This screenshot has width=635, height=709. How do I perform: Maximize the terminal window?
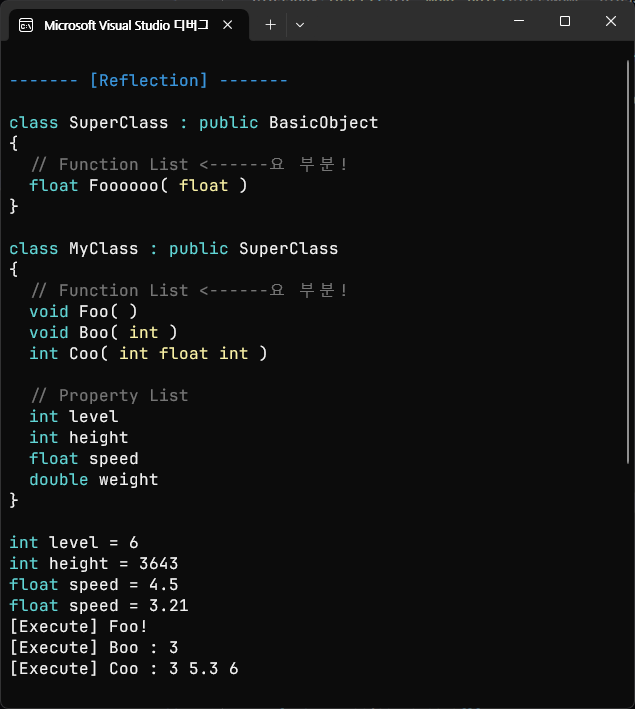click(x=565, y=21)
